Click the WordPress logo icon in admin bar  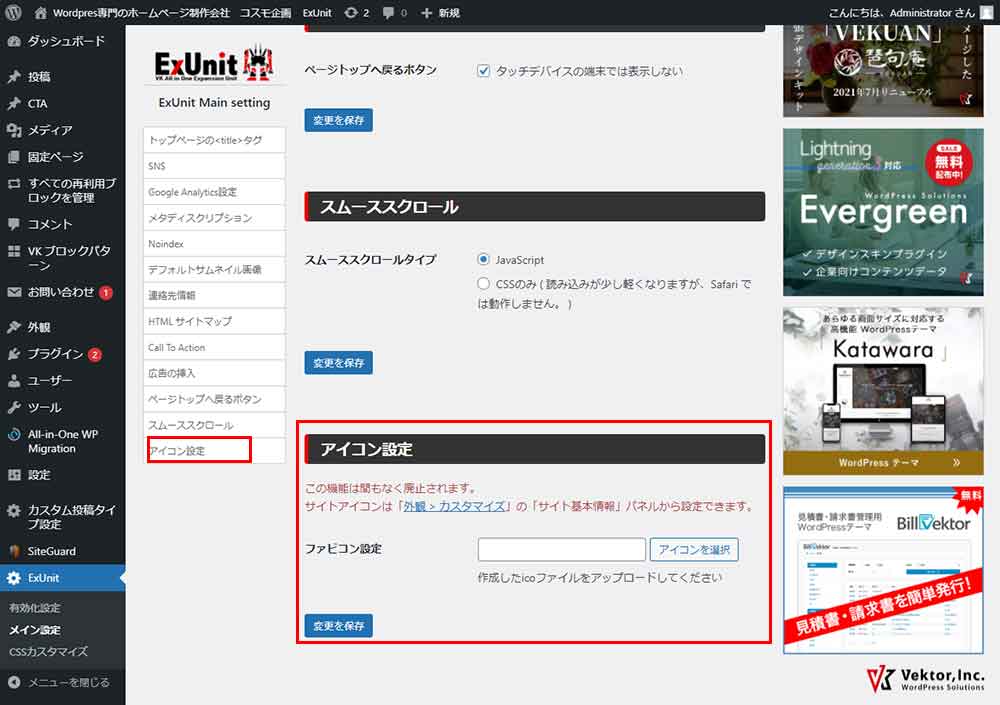pos(13,13)
